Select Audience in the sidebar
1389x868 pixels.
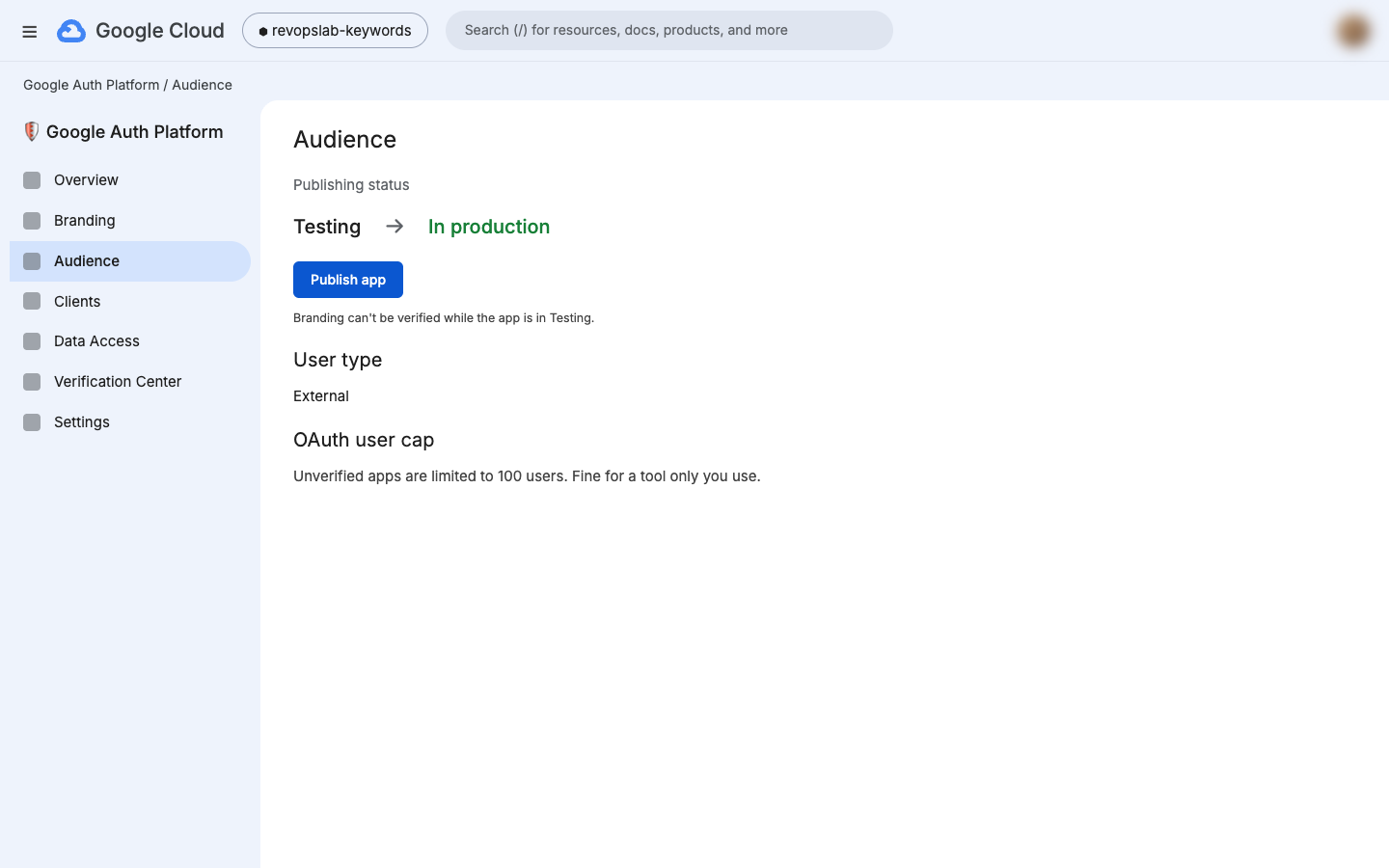click(130, 261)
